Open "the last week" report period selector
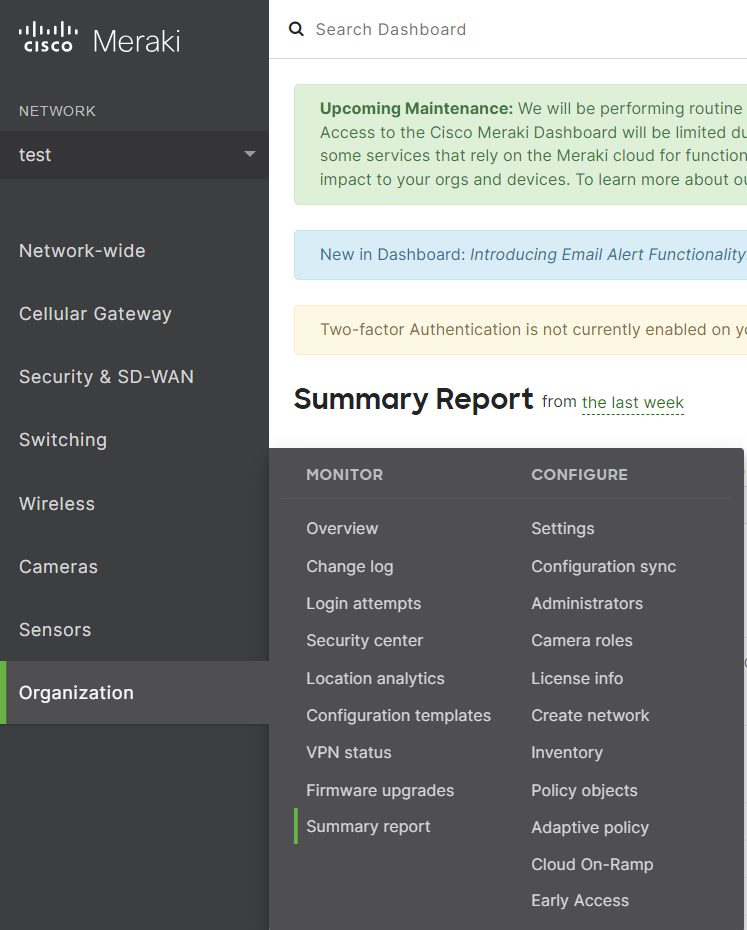The height and width of the screenshot is (930, 747). point(632,402)
